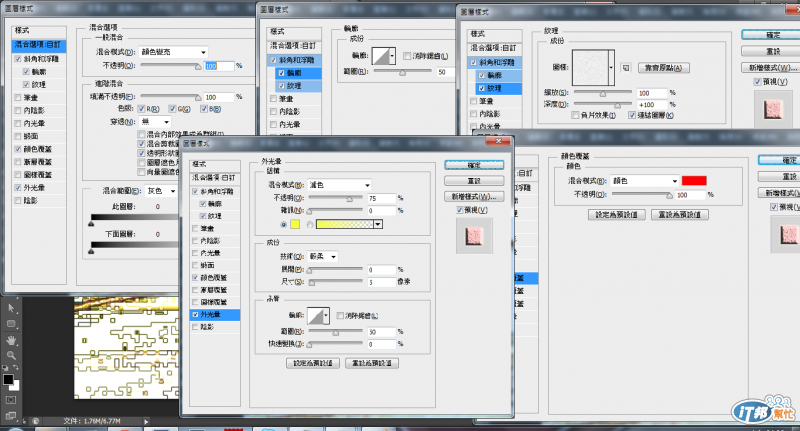Click the status bar arrow beside document size

tap(146, 421)
